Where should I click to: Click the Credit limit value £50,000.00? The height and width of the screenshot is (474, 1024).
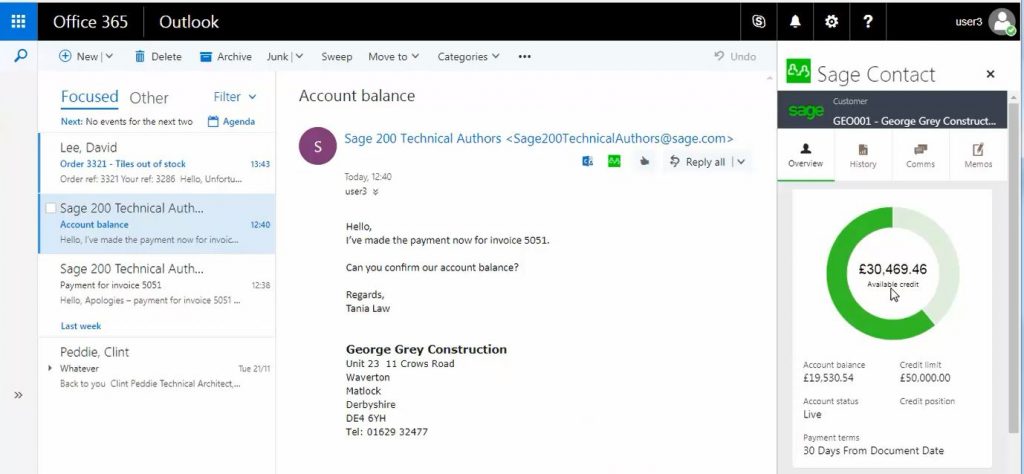[925, 378]
